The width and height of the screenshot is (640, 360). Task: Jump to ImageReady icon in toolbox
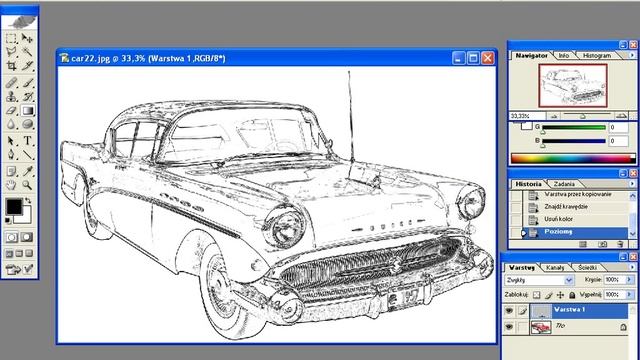12,269
